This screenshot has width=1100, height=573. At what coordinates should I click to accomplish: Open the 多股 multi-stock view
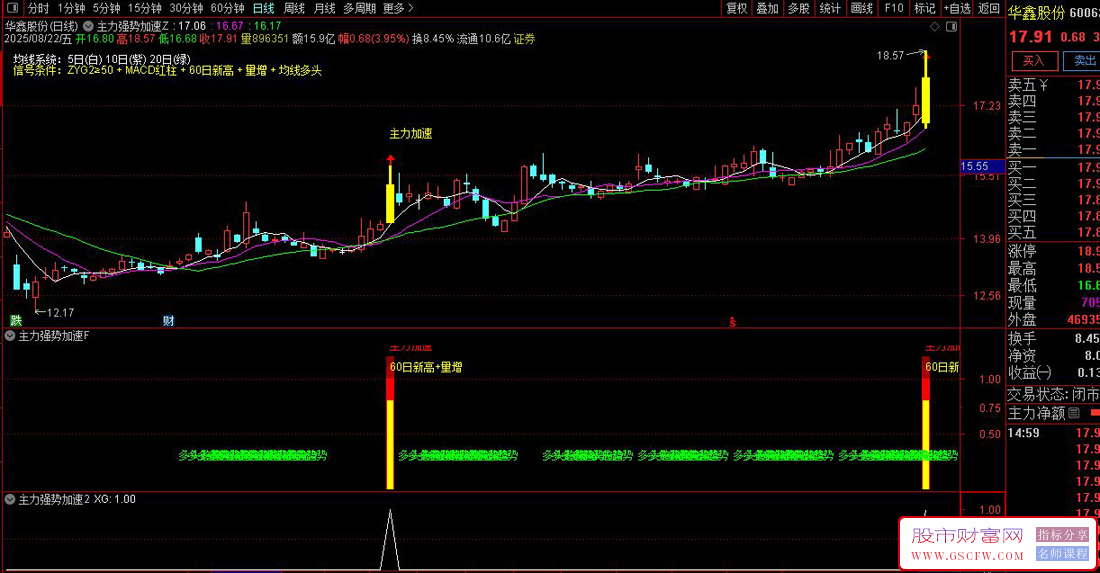(798, 8)
